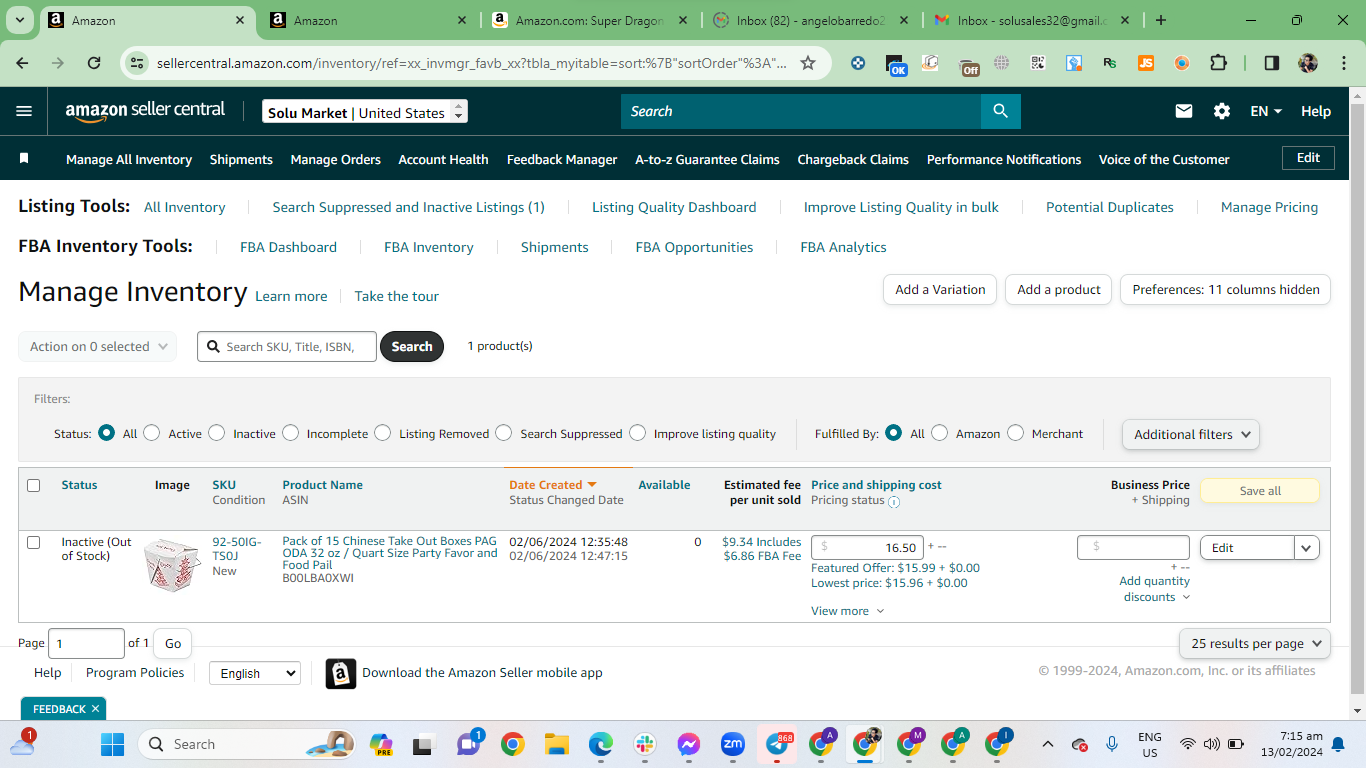Open File Explorer from the taskbar
Viewport: 1366px width, 768px height.
point(556,744)
